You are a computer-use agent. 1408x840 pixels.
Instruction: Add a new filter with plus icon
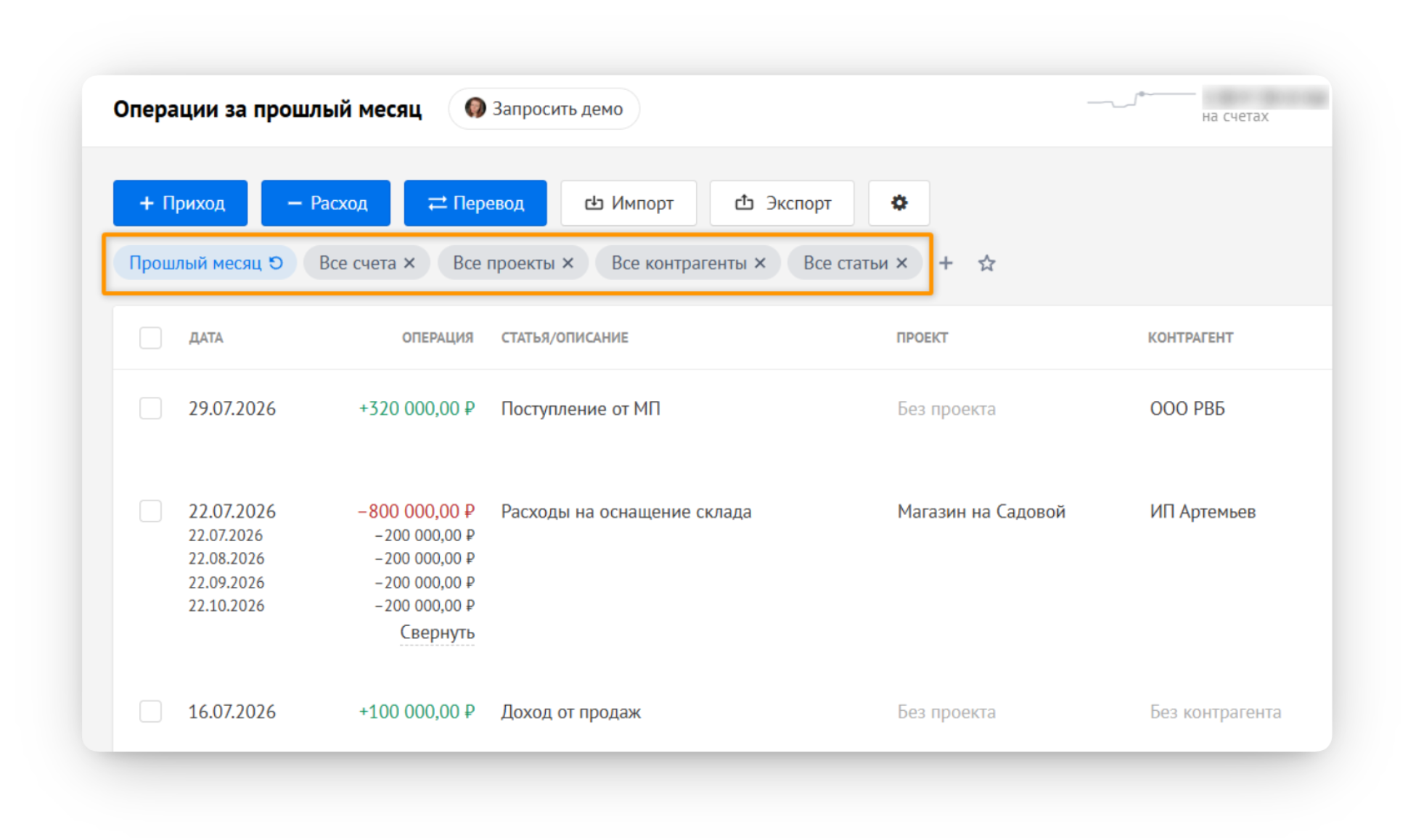[946, 263]
